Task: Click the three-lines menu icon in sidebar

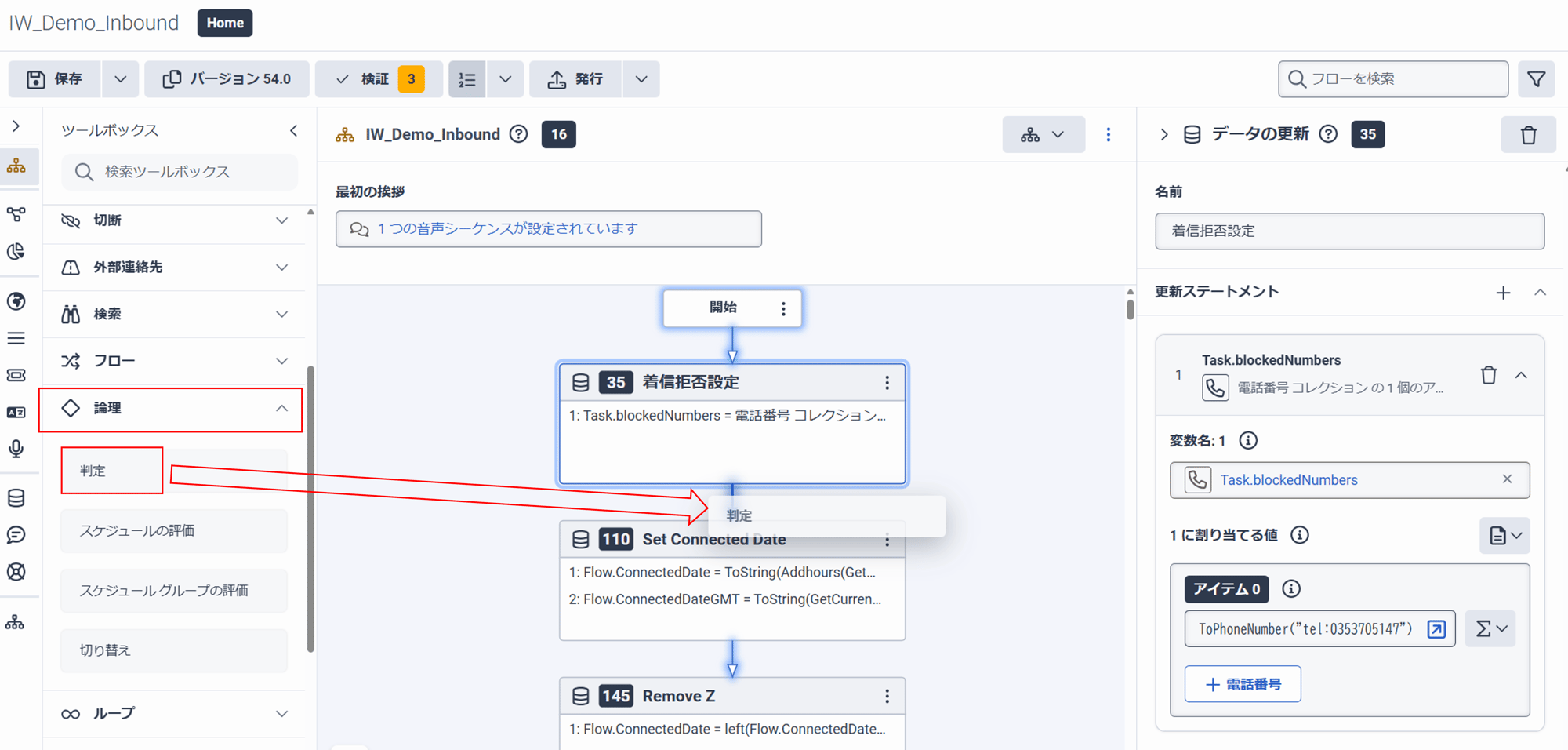Action: 16,338
